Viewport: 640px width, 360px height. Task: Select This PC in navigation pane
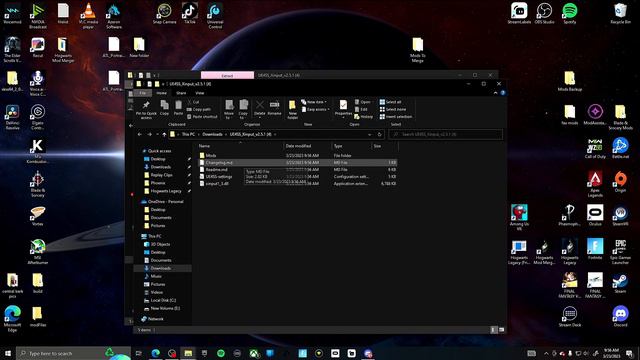point(155,236)
